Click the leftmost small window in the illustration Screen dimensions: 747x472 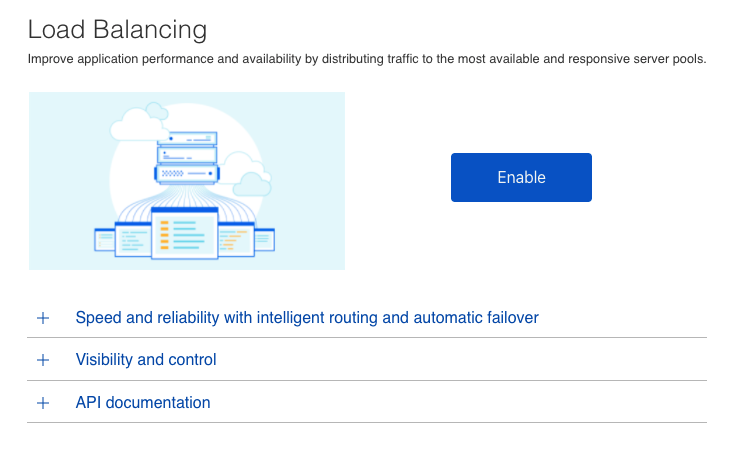click(x=105, y=240)
